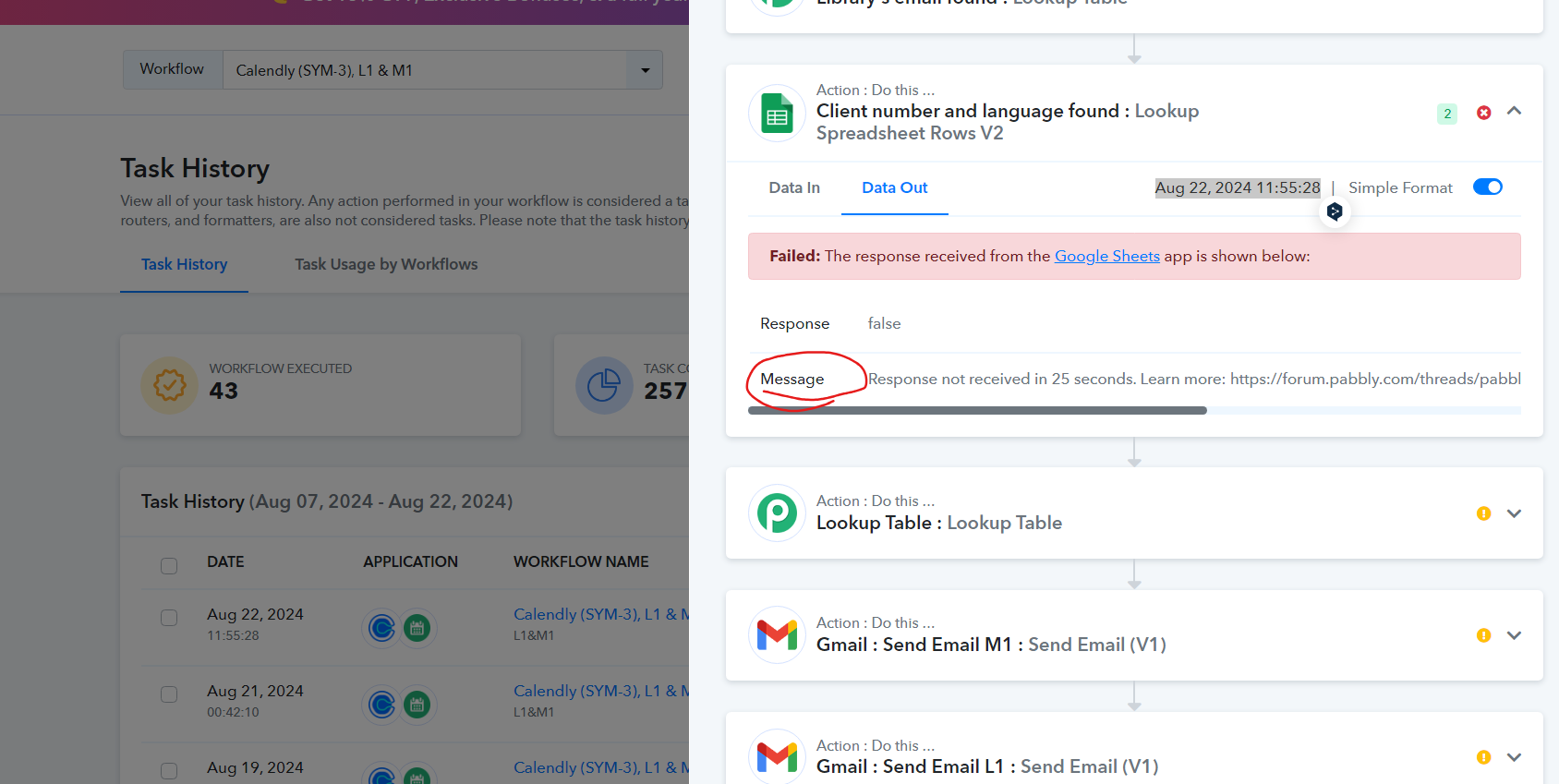This screenshot has height=784, width=1559.
Task: Check the select-all checkbox in the table header
Action: 169,565
